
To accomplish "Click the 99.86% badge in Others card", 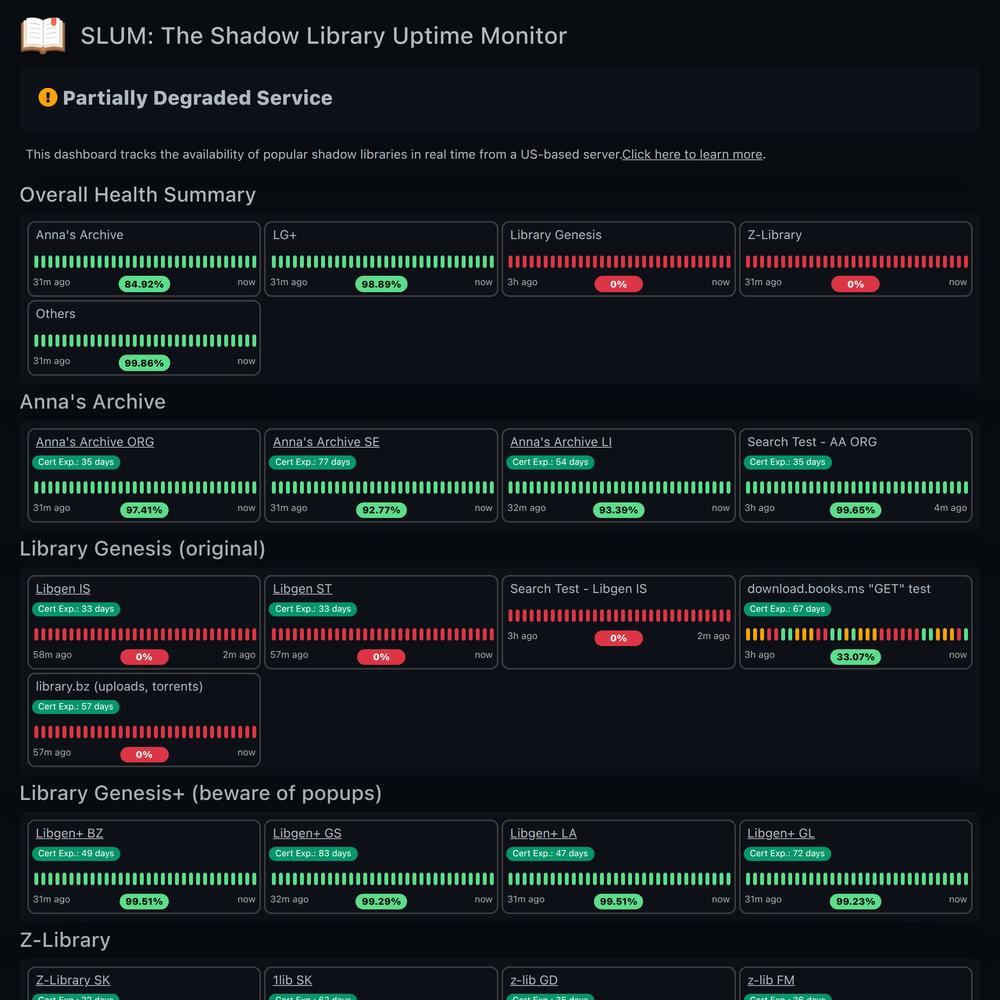I will pyautogui.click(x=144, y=364).
